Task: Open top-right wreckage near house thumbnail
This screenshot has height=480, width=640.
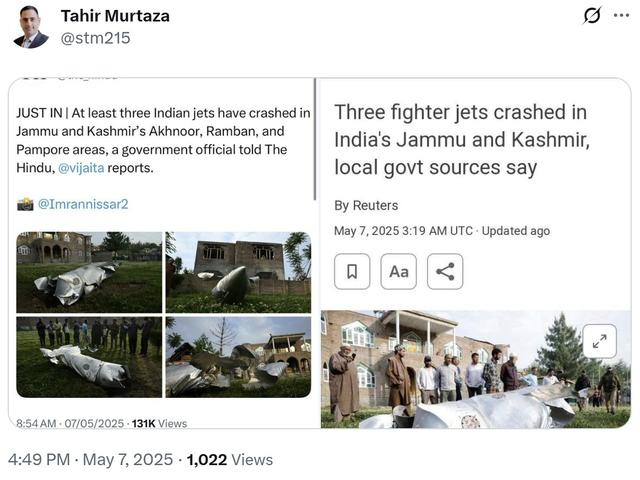Action: pyautogui.click(x=238, y=272)
